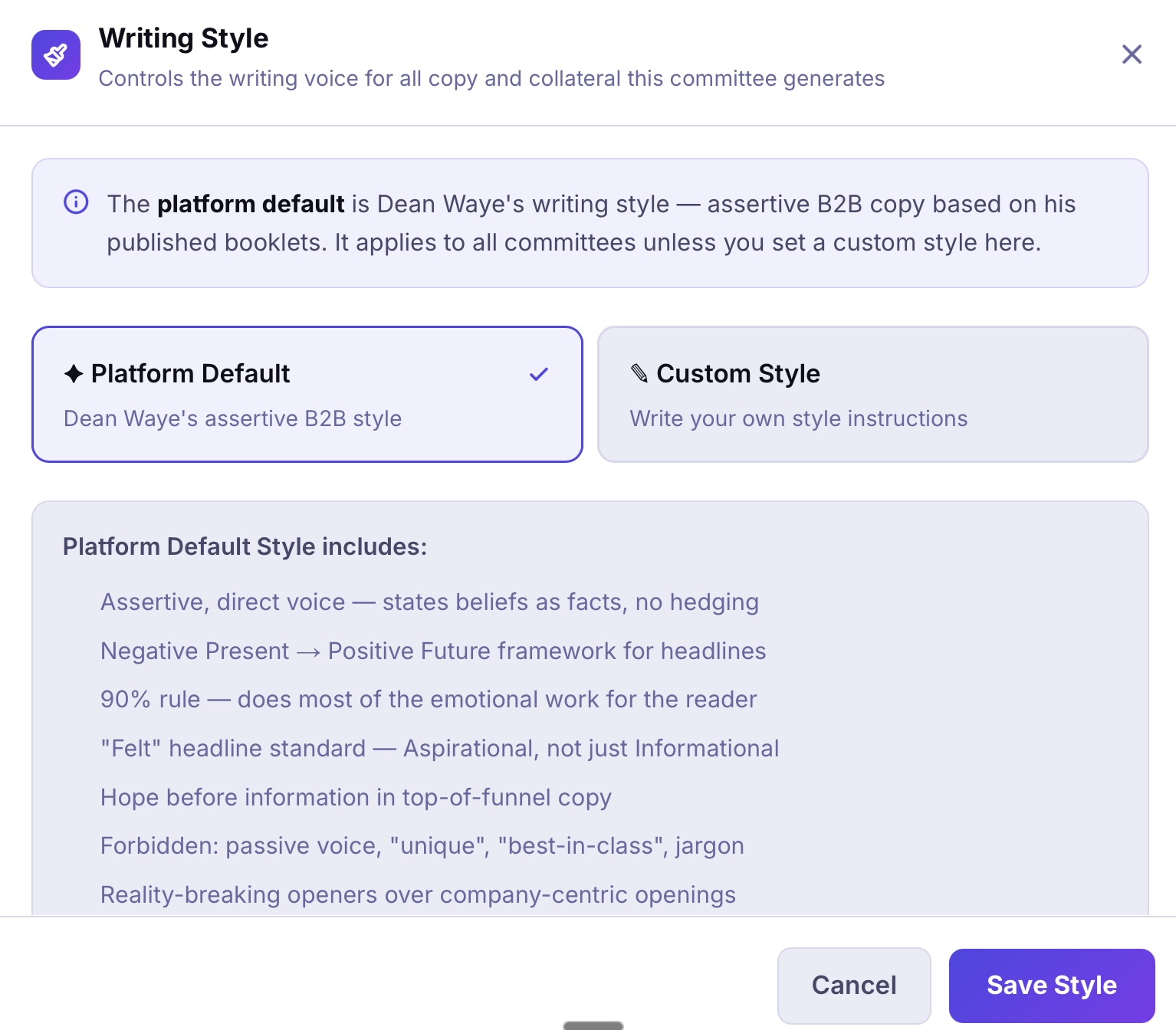Click the Felt headline standard rule
This screenshot has height=1030, width=1176.
[439, 748]
